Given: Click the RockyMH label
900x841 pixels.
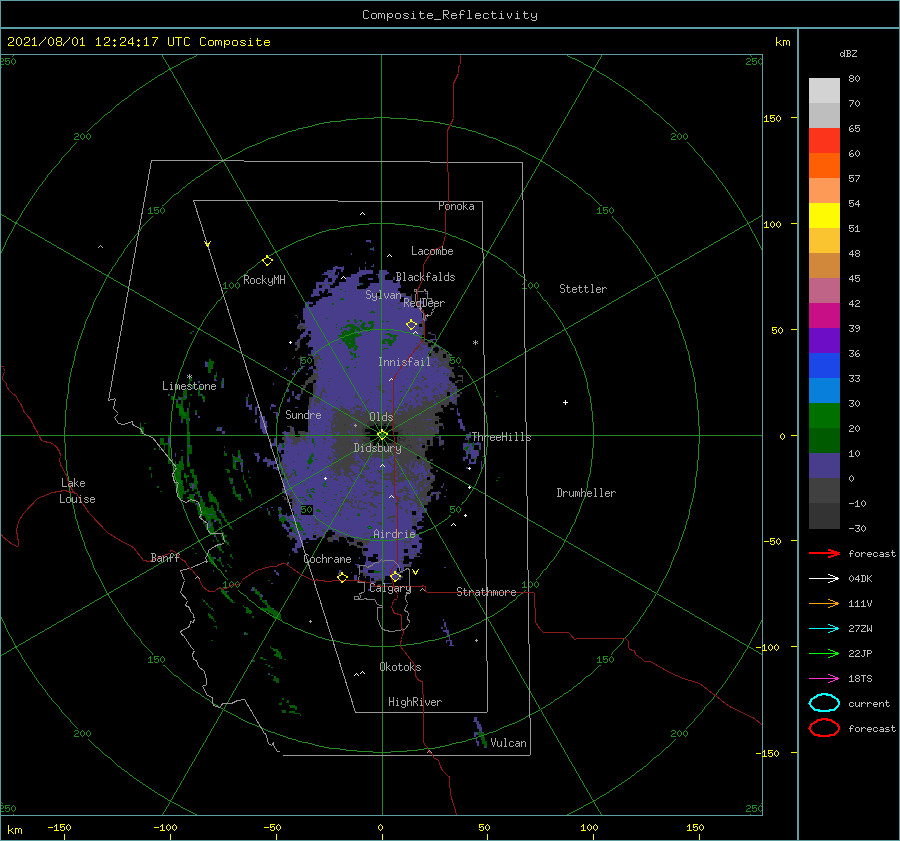Looking at the screenshot, I should click(264, 280).
